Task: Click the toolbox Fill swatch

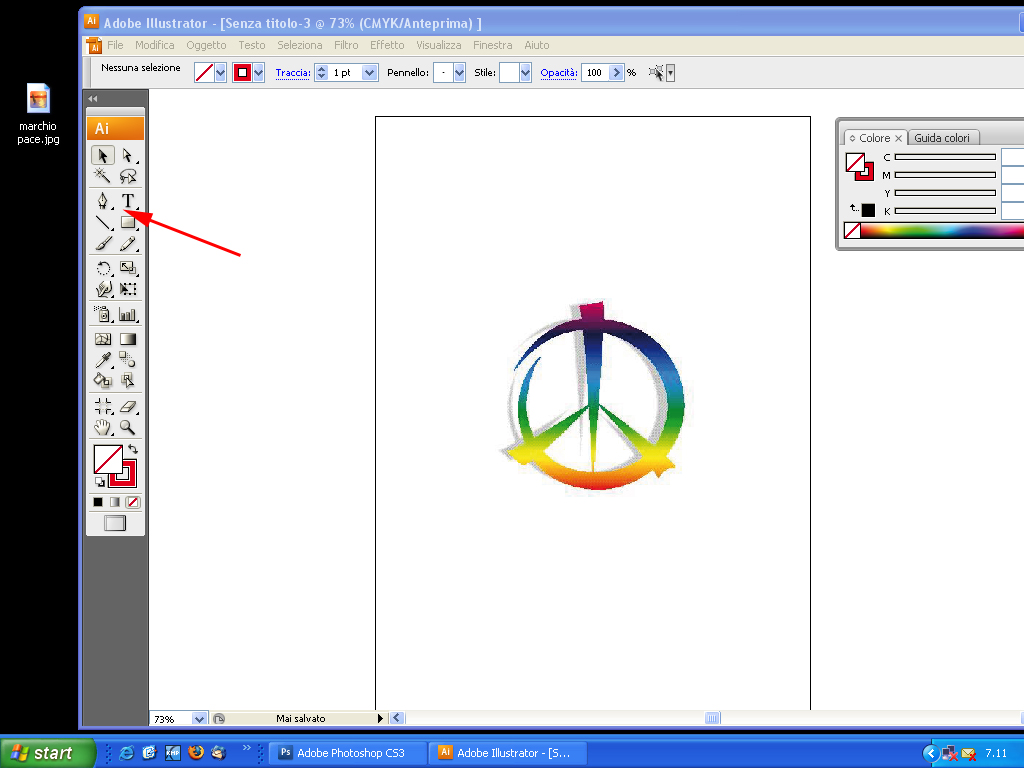Action: (x=108, y=459)
